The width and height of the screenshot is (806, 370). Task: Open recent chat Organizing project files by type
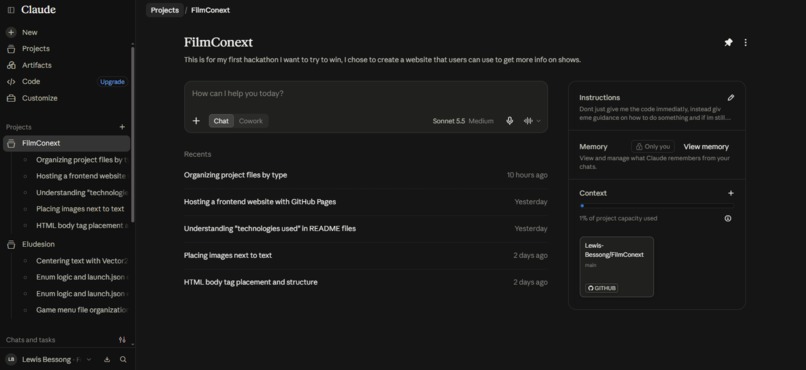365,175
